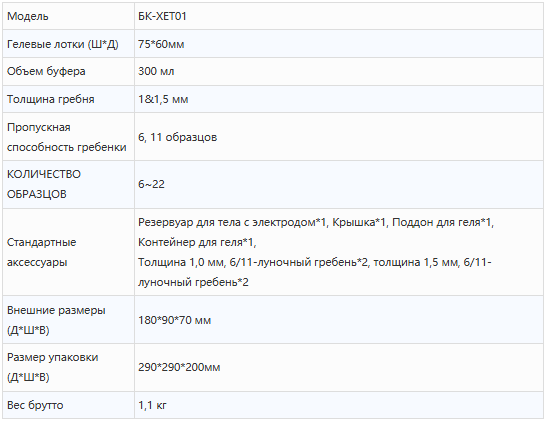The image size is (545, 425).
Task: Select the package size 290*290*200мм
Action: pyautogui.click(x=179, y=367)
